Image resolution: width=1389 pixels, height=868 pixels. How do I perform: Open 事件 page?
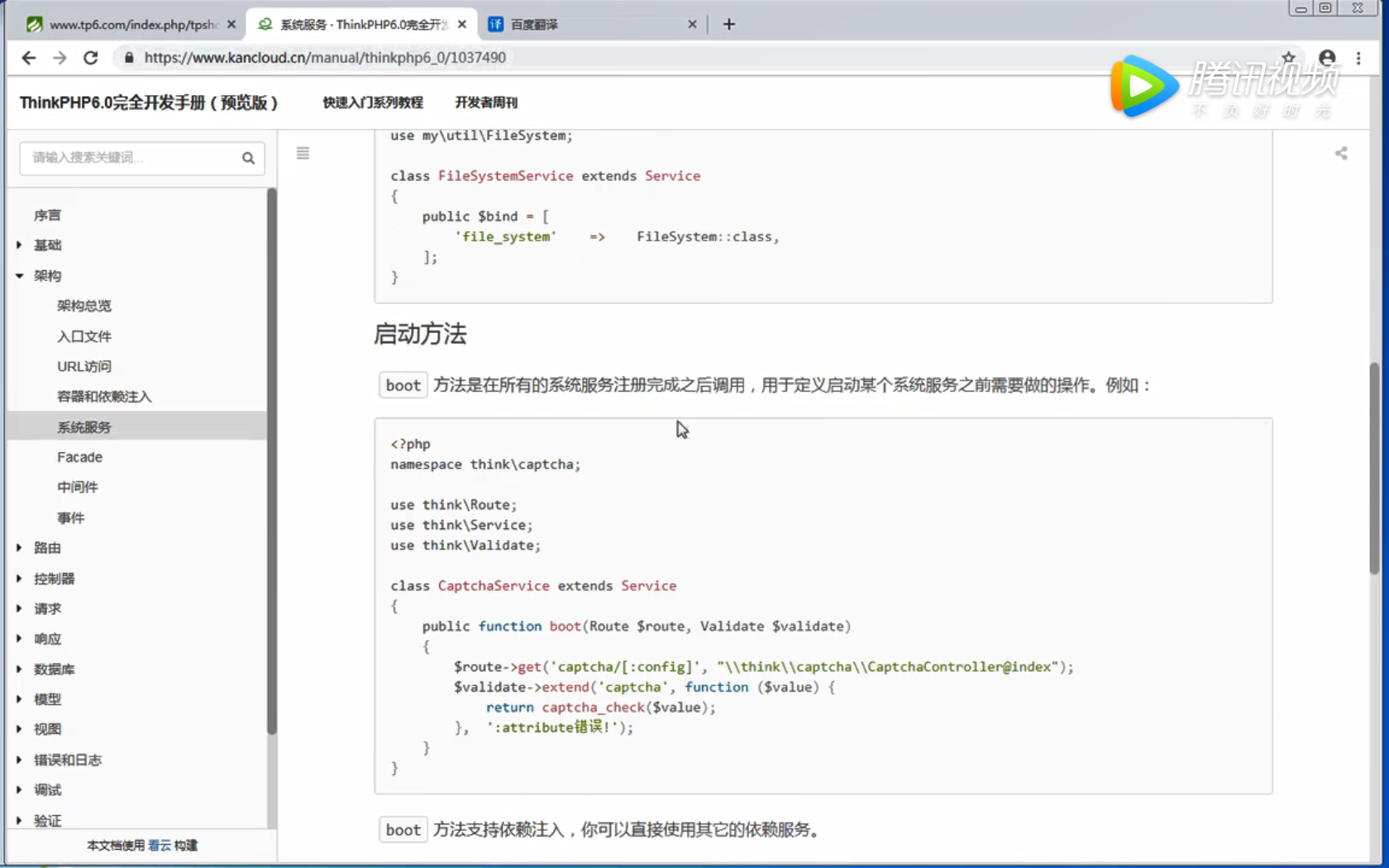point(70,517)
